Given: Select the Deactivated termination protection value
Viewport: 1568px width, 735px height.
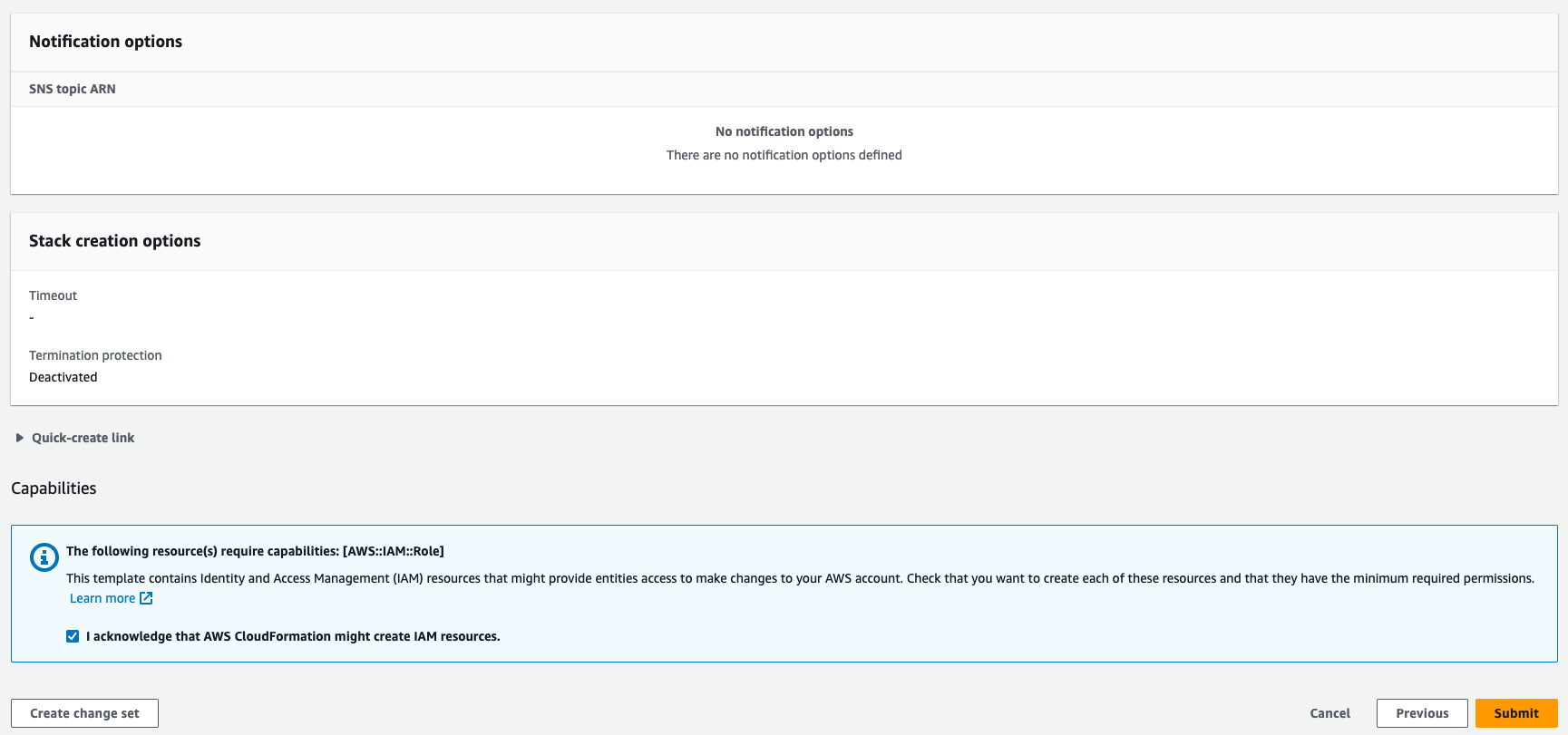Looking at the screenshot, I should [x=63, y=377].
